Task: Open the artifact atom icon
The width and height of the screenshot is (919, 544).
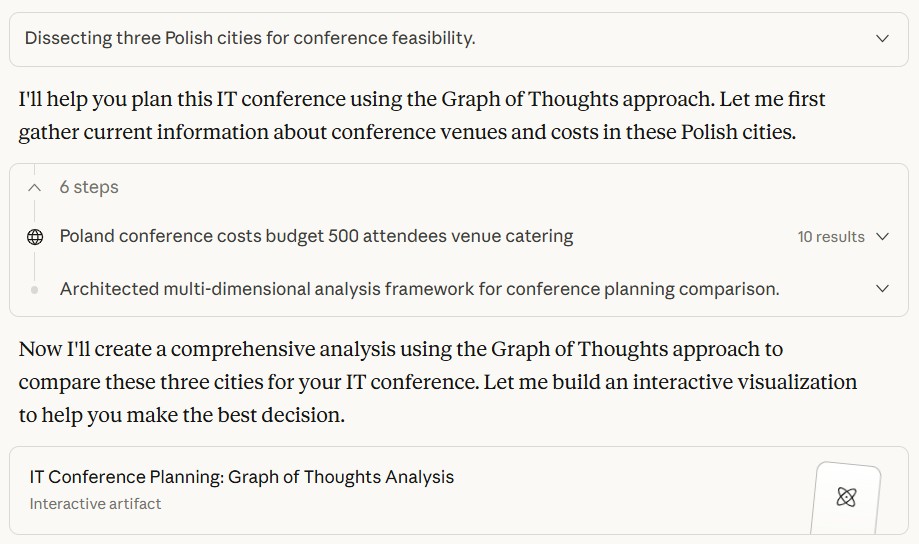Action: 846,497
